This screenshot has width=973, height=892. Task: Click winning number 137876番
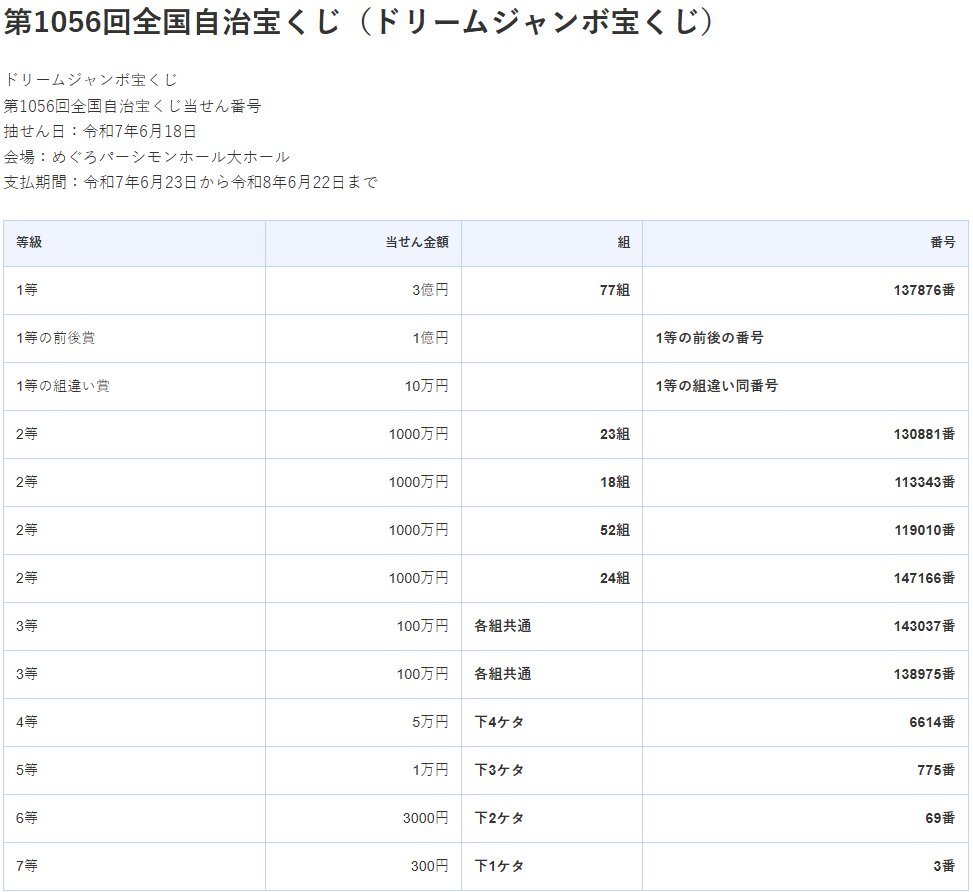pyautogui.click(x=924, y=290)
